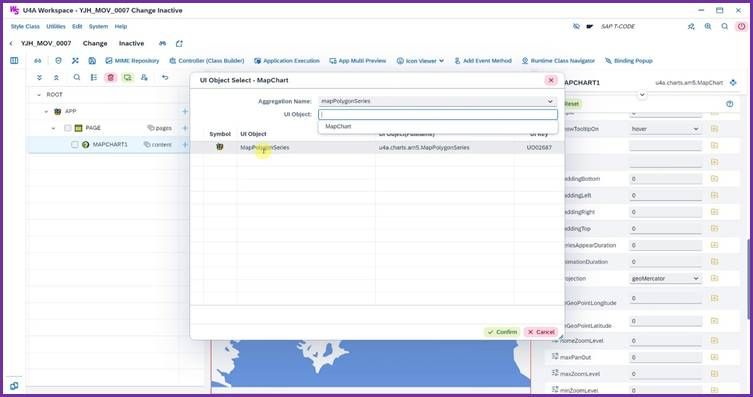Open Controller (Class Builder)

click(x=206, y=61)
